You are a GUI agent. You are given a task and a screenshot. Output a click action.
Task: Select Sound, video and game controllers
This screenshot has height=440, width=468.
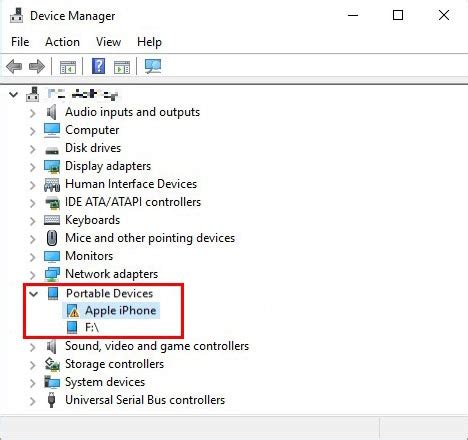[x=157, y=346]
